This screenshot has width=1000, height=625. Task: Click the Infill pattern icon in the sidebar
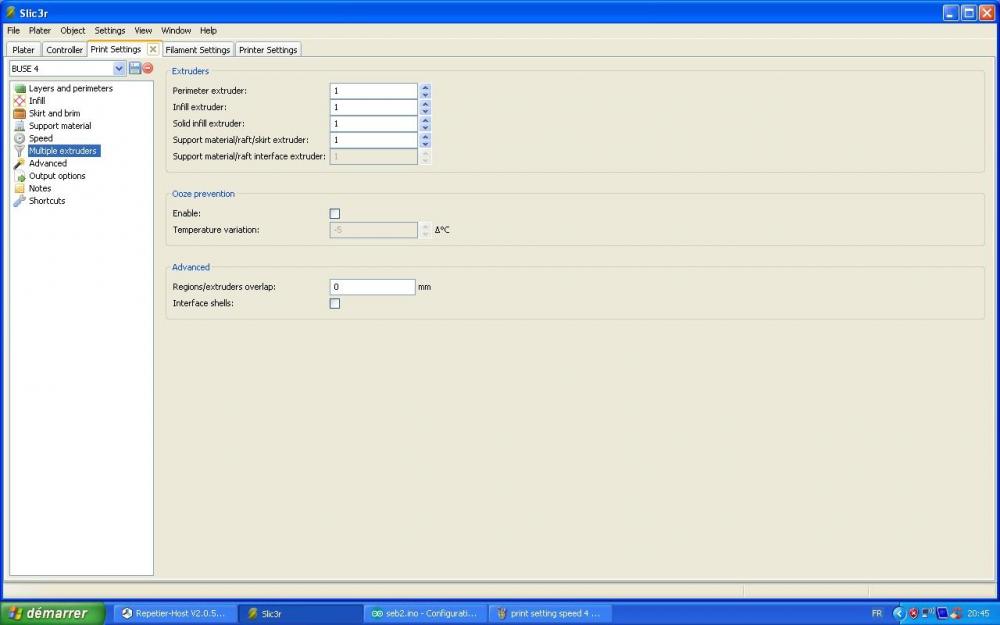(20, 101)
